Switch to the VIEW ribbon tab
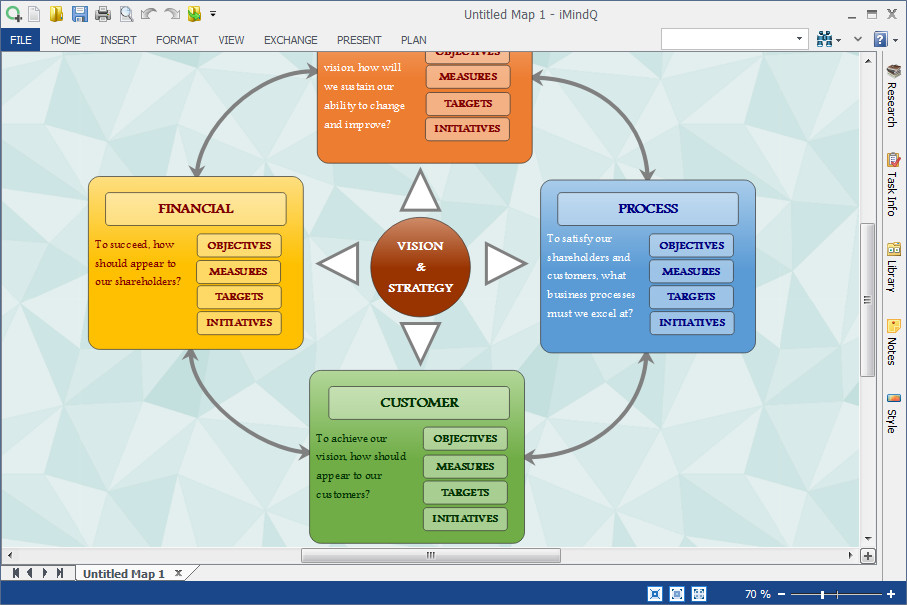 coord(231,40)
